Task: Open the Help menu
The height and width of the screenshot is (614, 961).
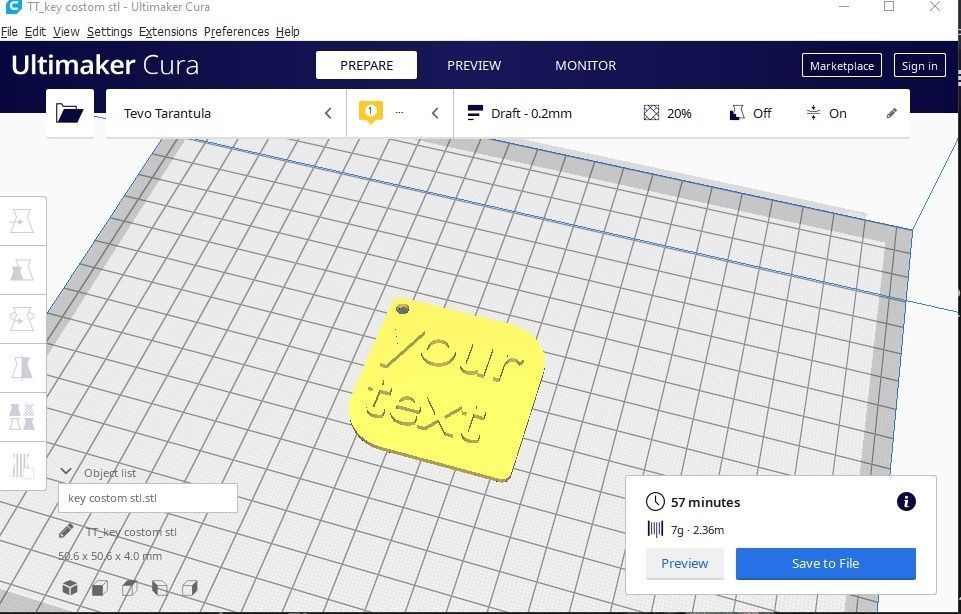Action: (x=287, y=32)
